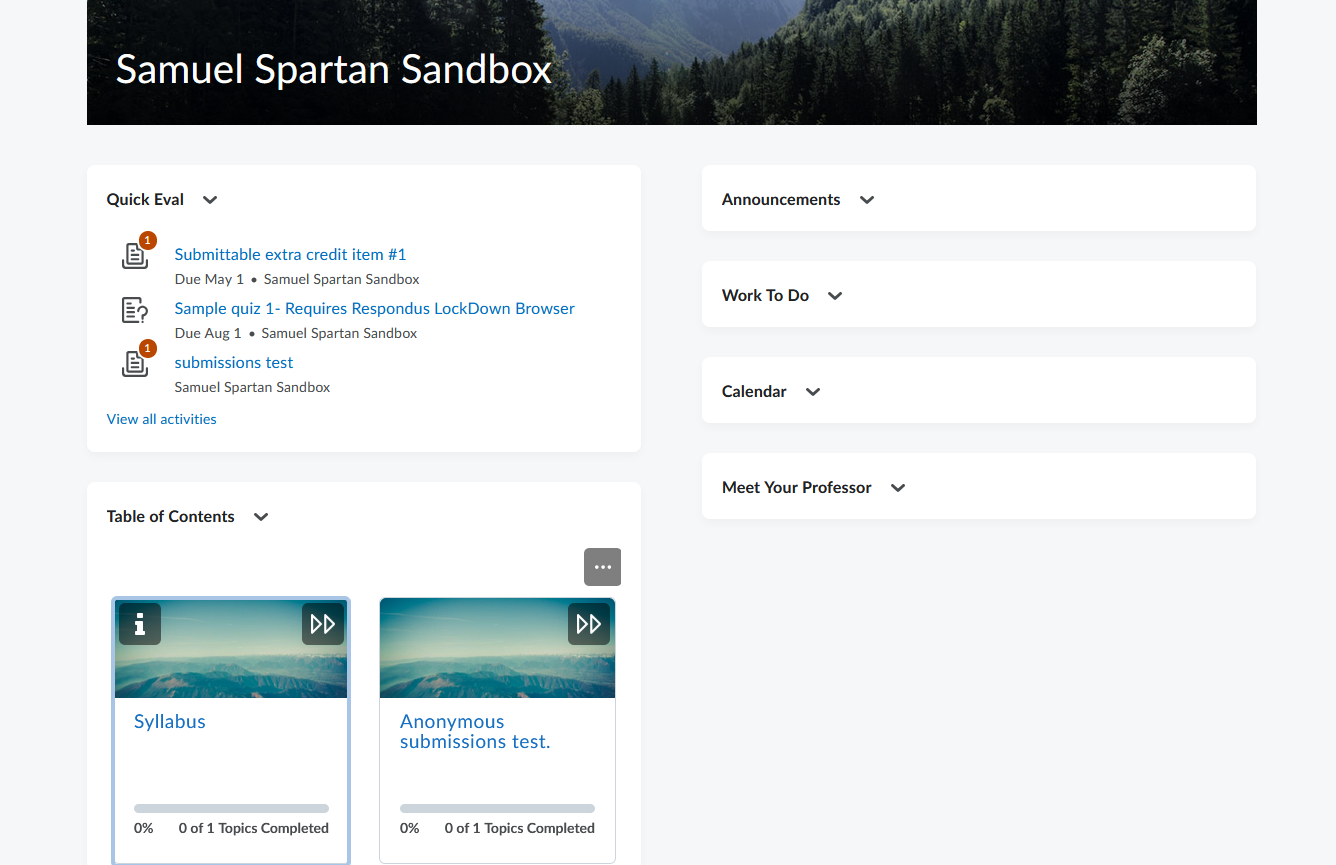Open Submittable extra credit item #1 link
The height and width of the screenshot is (865, 1336).
click(x=290, y=254)
